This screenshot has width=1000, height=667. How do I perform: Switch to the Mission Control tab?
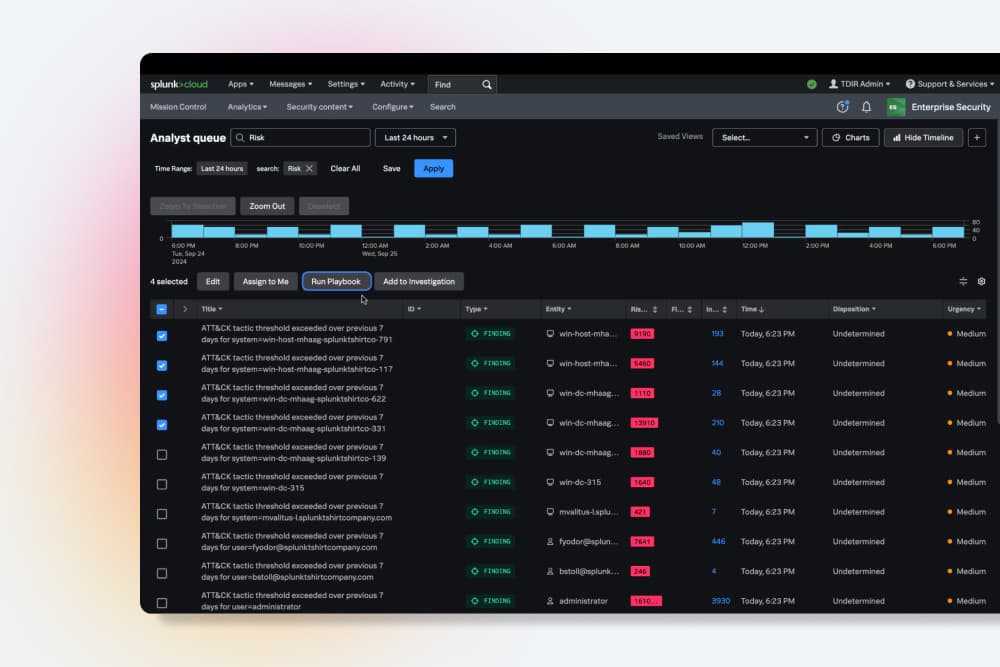pyautogui.click(x=178, y=107)
